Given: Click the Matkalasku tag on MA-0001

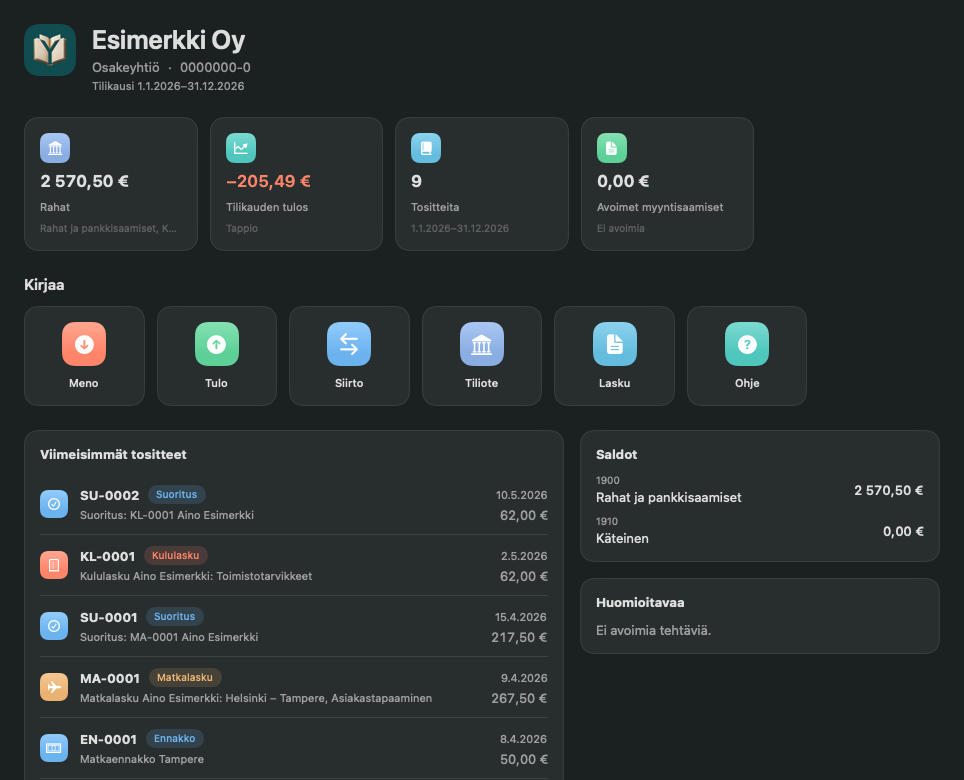Looking at the screenshot, I should (185, 677).
